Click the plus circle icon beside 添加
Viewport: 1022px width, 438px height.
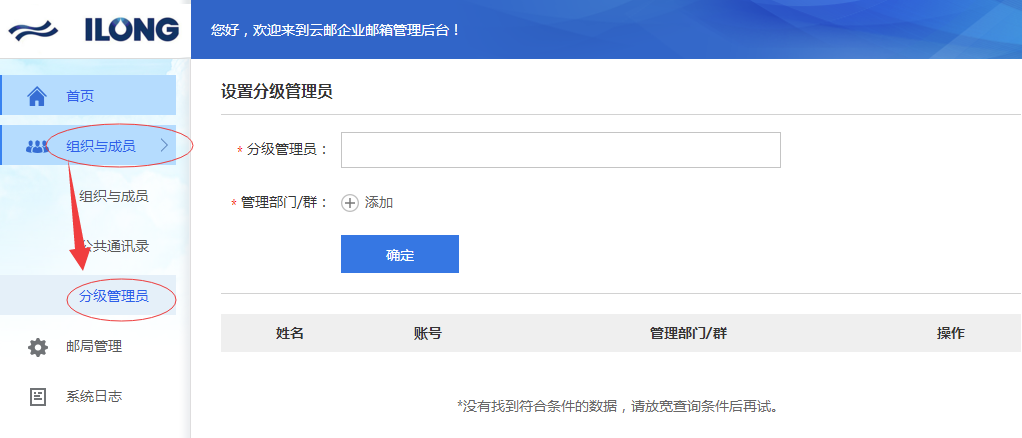pyautogui.click(x=350, y=203)
